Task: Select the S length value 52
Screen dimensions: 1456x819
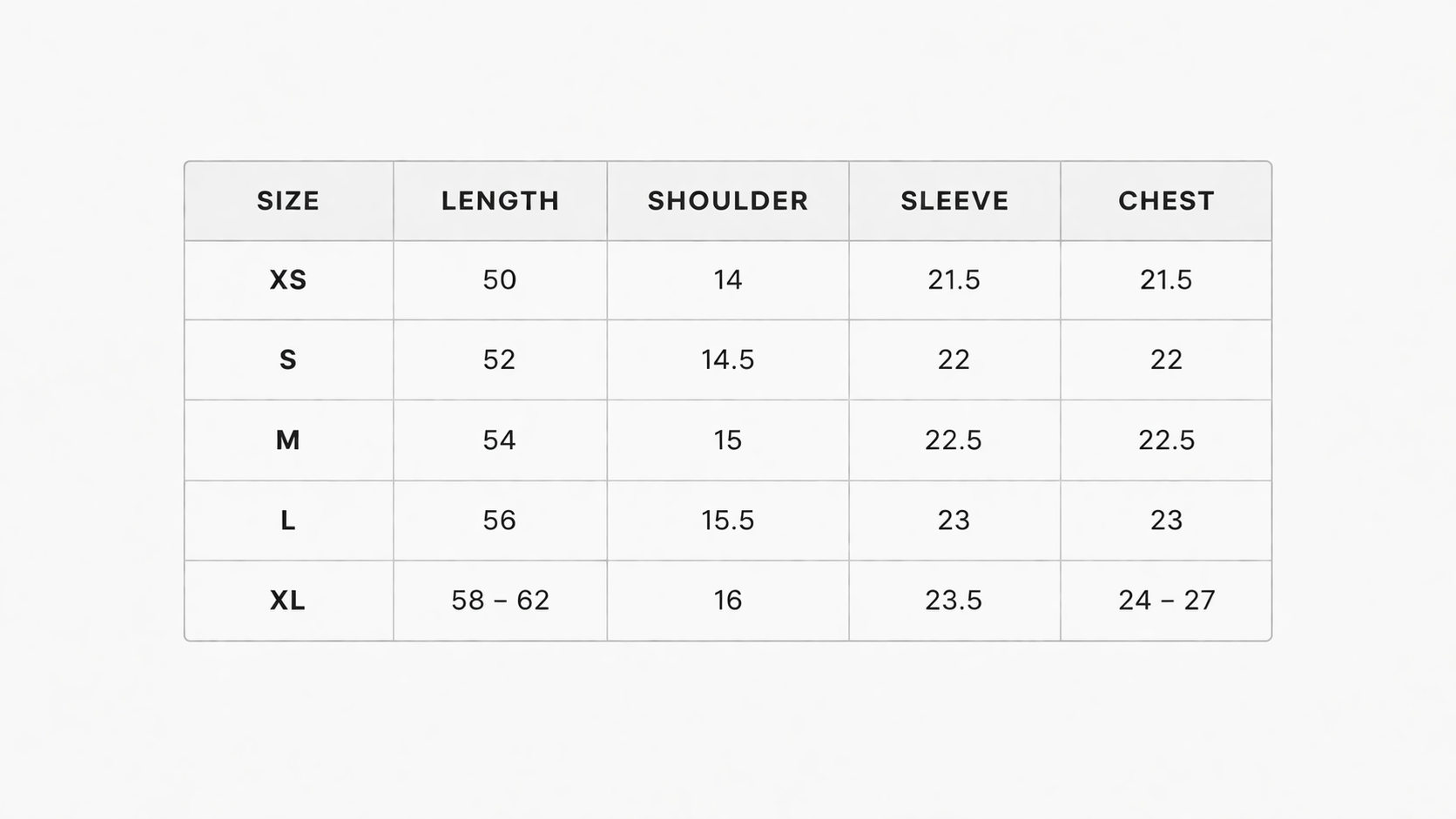Action: coord(500,360)
